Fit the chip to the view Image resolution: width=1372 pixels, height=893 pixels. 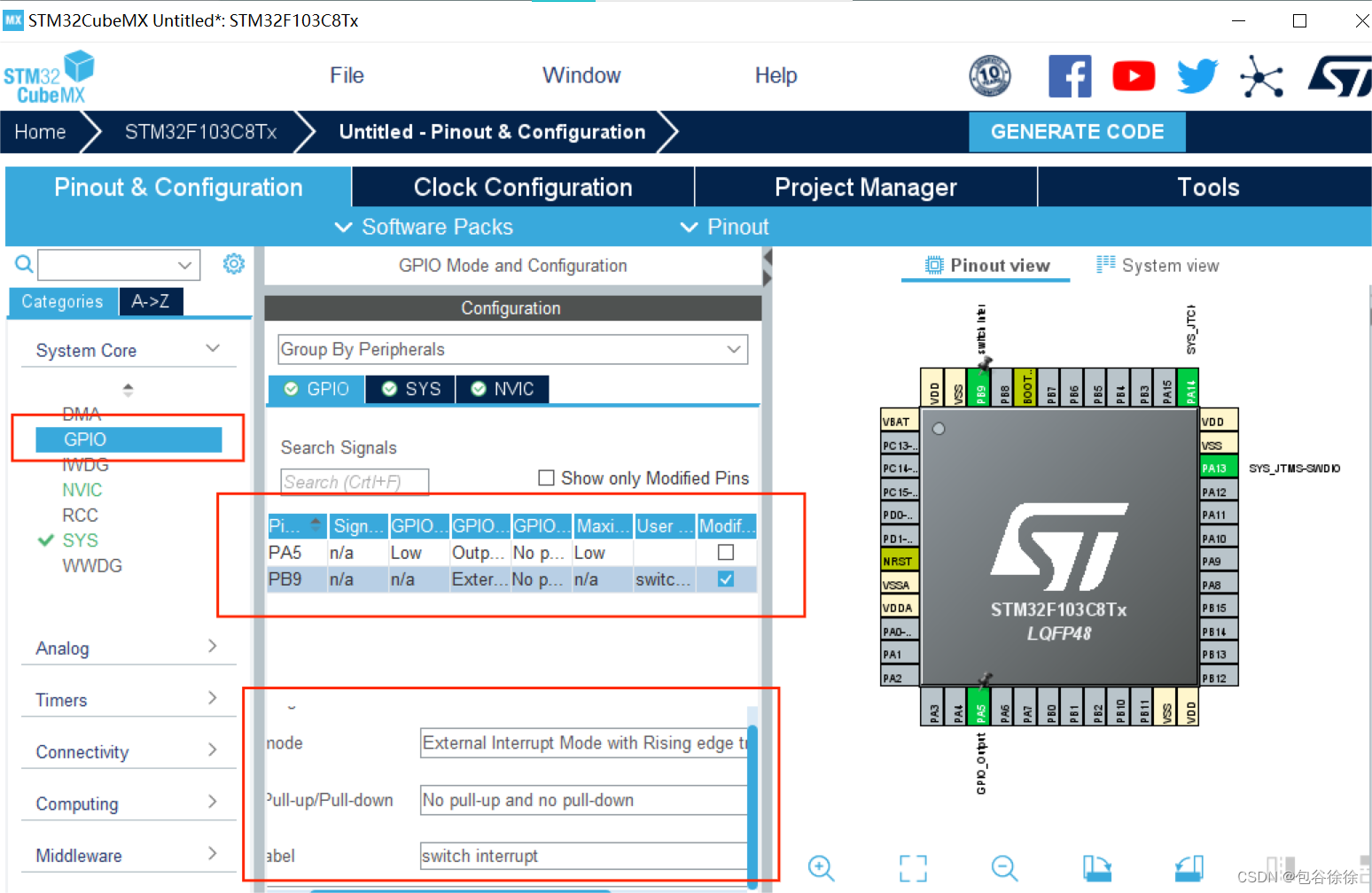913,868
